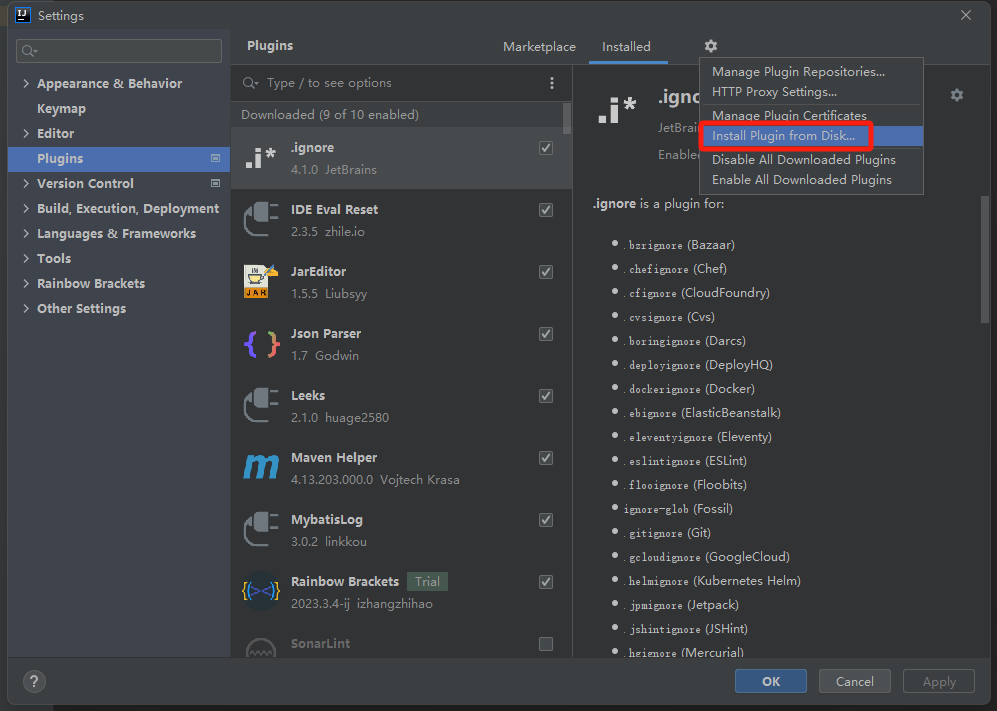Switch to the Installed tab
This screenshot has width=997, height=711.
pyautogui.click(x=626, y=46)
